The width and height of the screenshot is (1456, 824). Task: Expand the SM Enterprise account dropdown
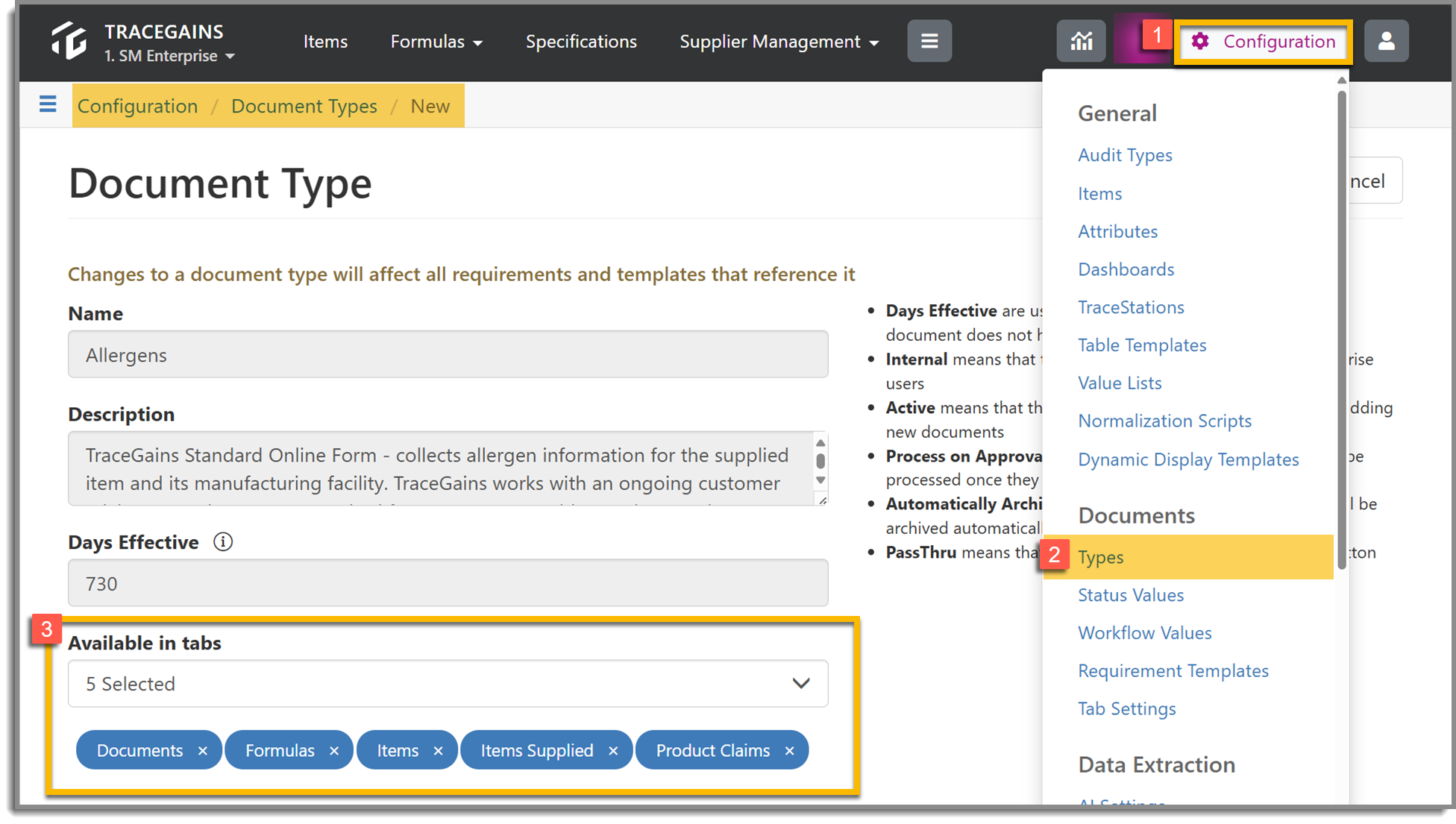170,56
